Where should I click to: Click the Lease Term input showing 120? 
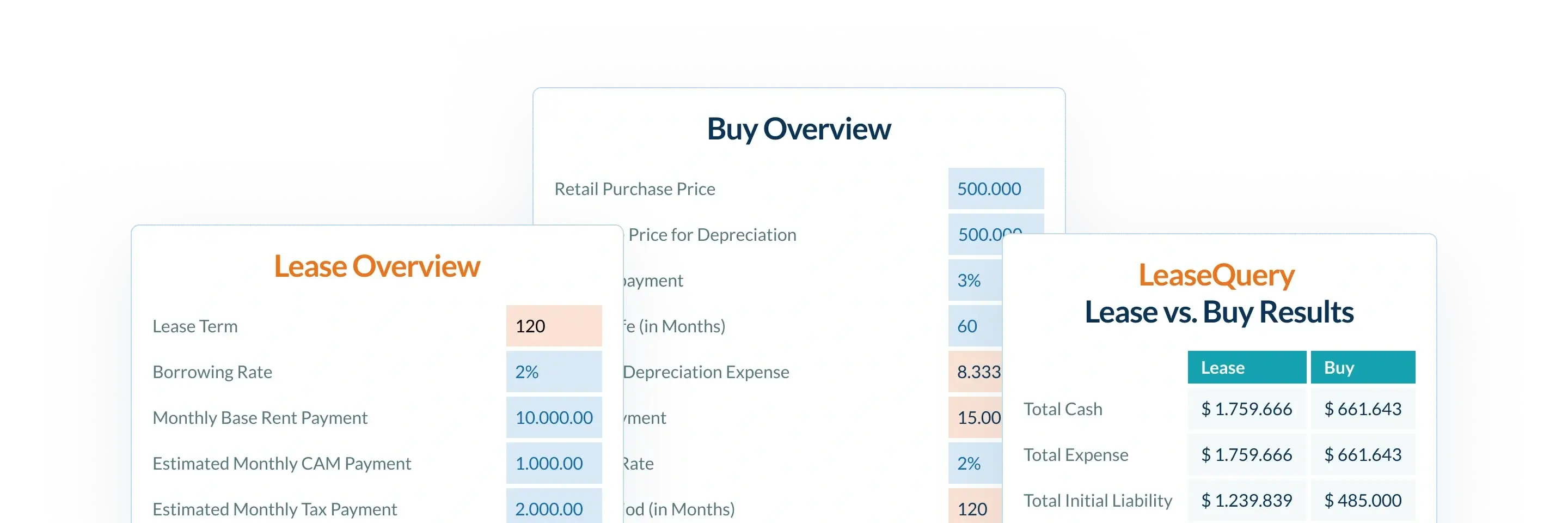click(x=553, y=326)
